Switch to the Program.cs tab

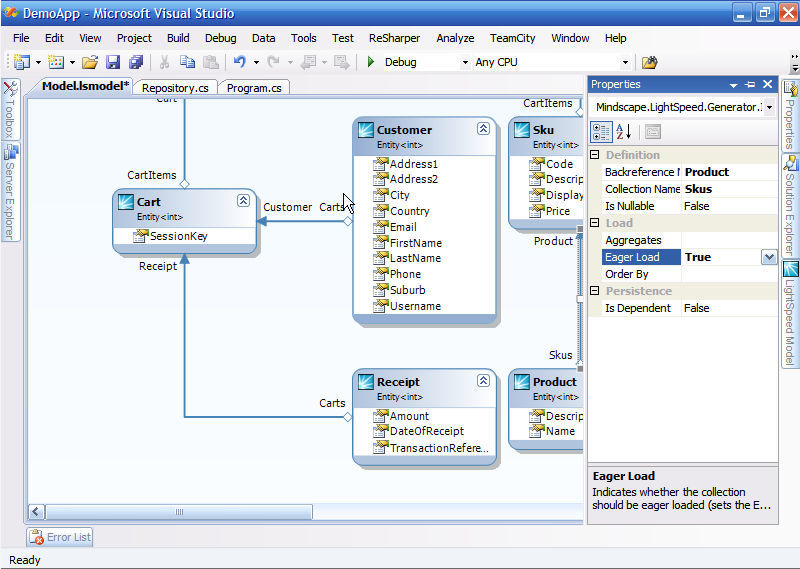[254, 88]
